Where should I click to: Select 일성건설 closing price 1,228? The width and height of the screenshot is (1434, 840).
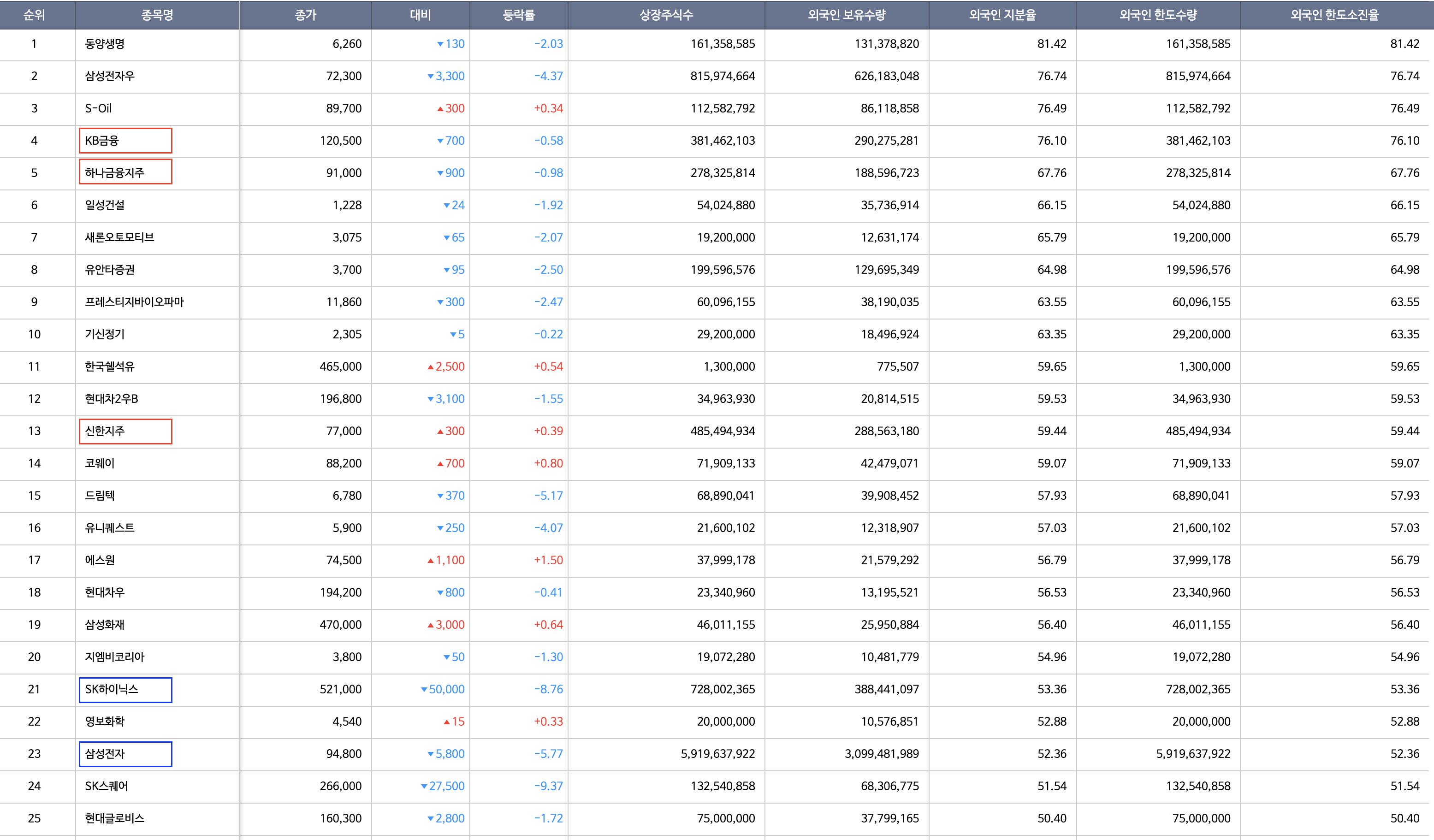tap(347, 206)
